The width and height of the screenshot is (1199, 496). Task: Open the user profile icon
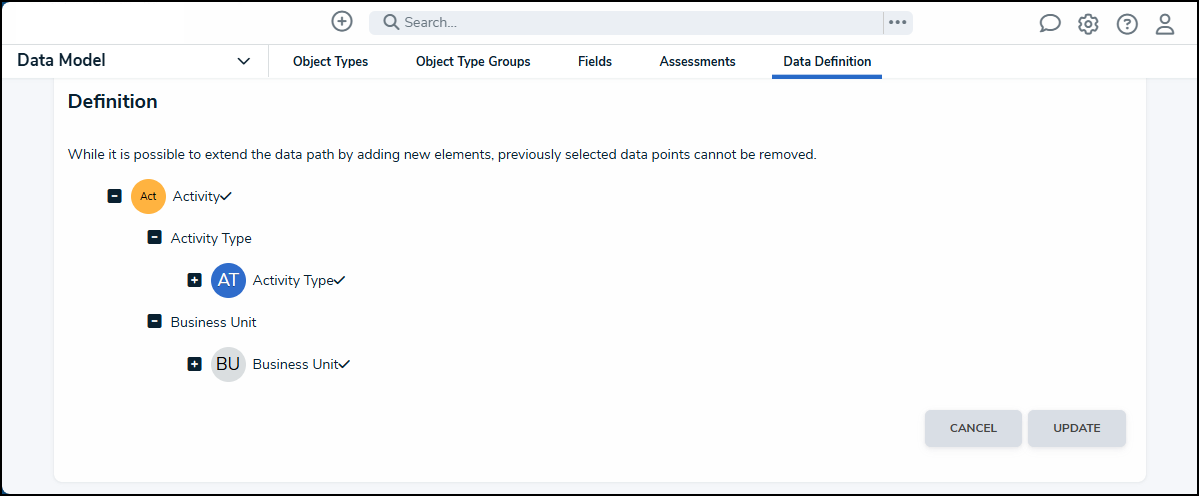coord(1165,24)
